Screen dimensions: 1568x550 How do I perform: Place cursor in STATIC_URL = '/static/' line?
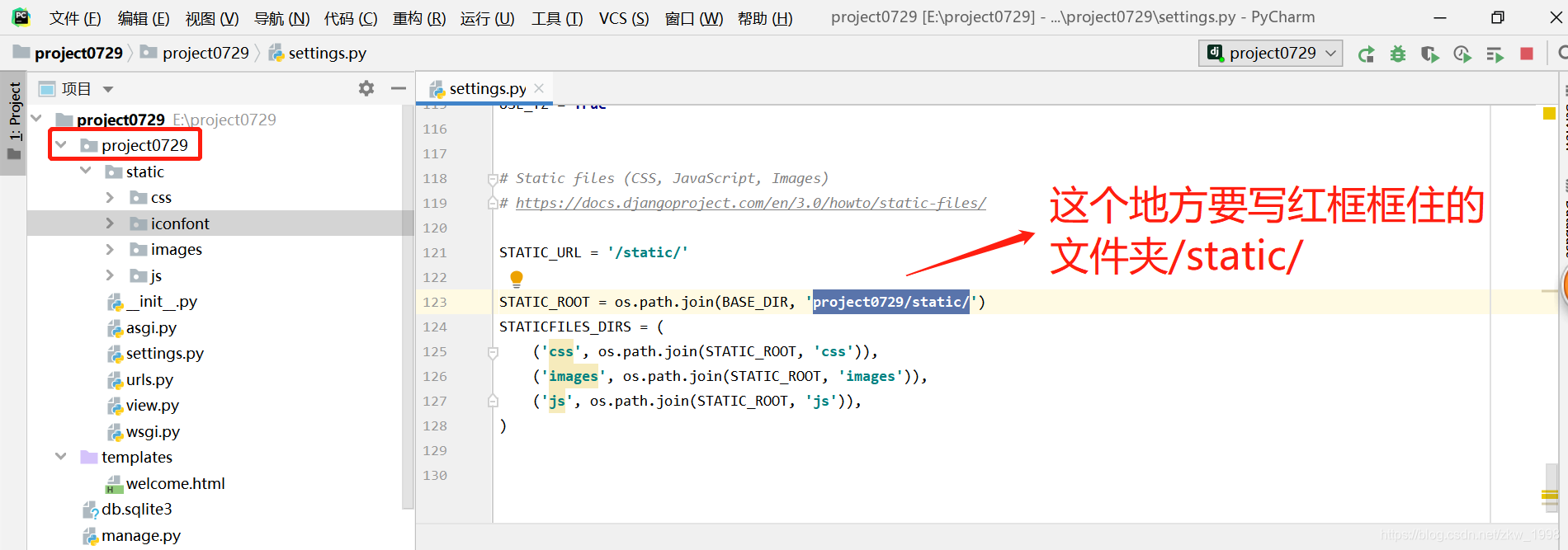point(593,252)
